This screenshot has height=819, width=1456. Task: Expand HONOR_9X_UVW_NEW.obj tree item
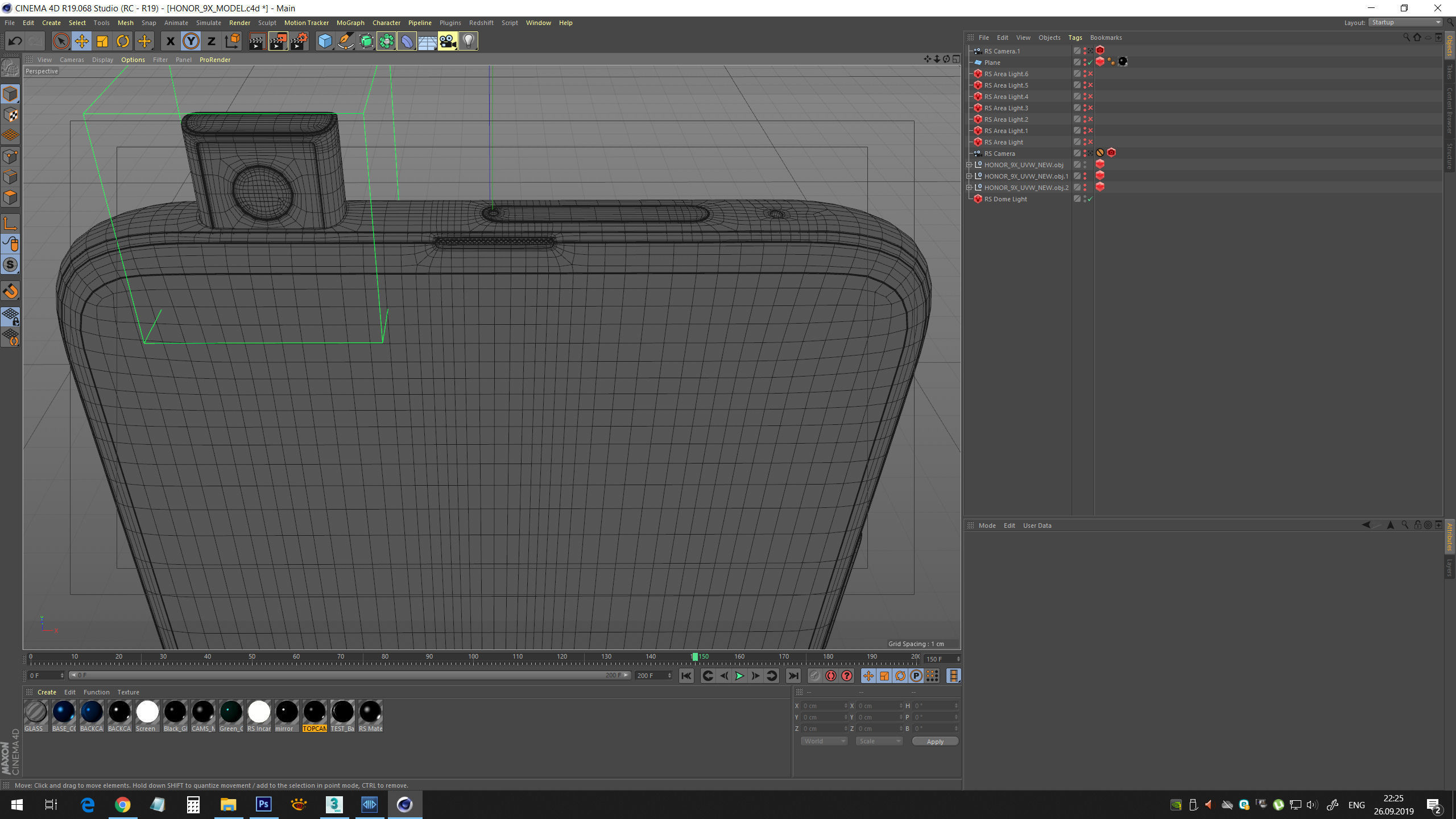[969, 165]
